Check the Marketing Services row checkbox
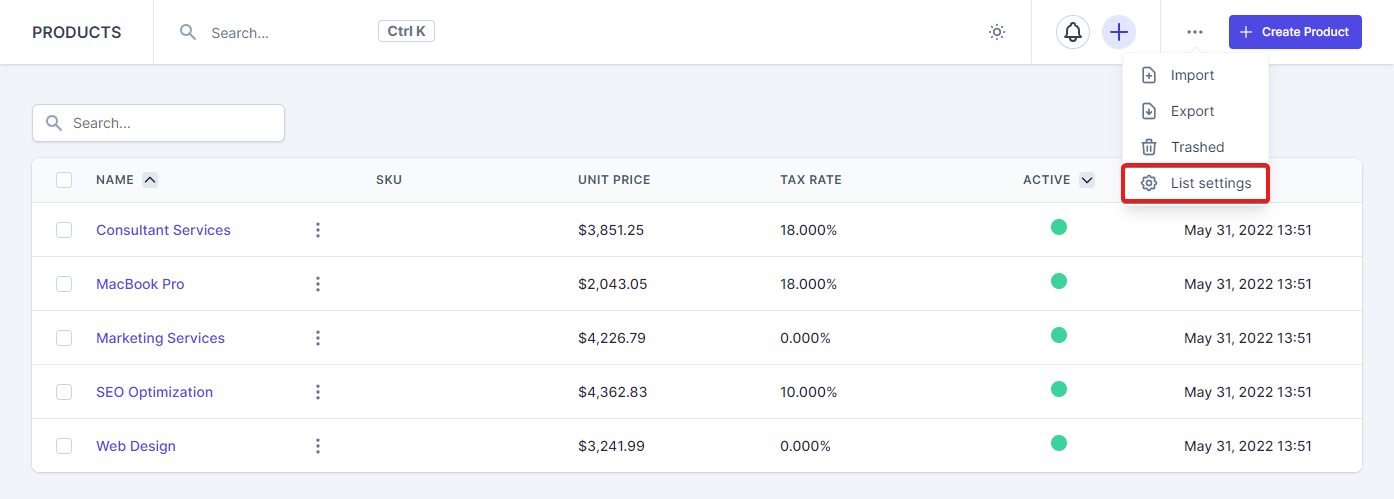The height and width of the screenshot is (499, 1394). (64, 338)
